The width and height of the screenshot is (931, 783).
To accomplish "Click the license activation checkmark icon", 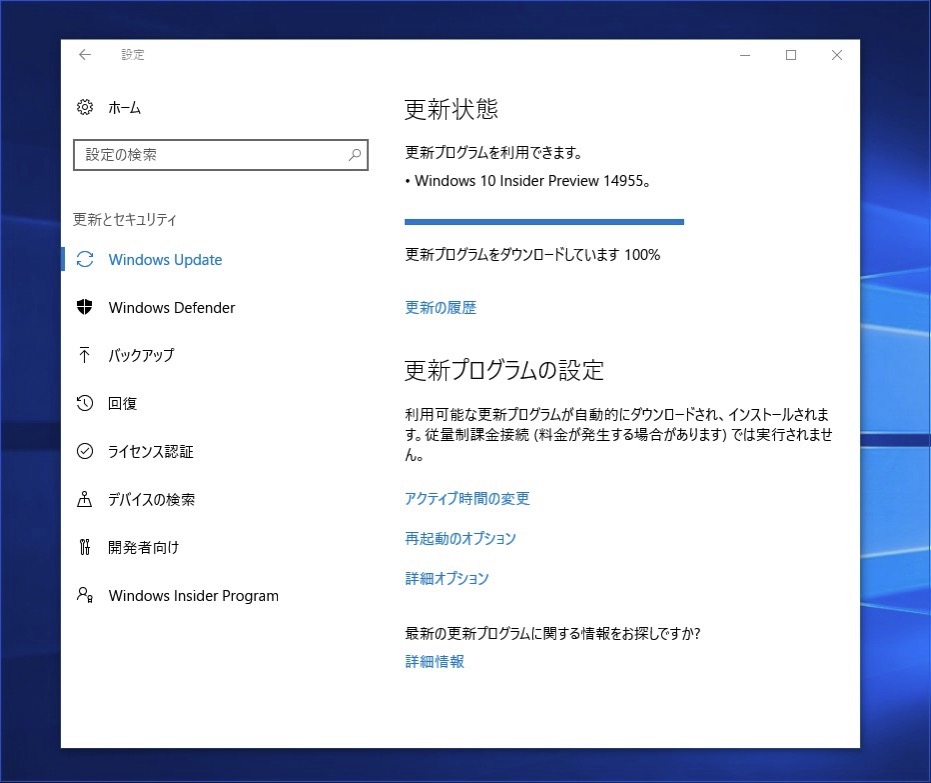I will (85, 451).
